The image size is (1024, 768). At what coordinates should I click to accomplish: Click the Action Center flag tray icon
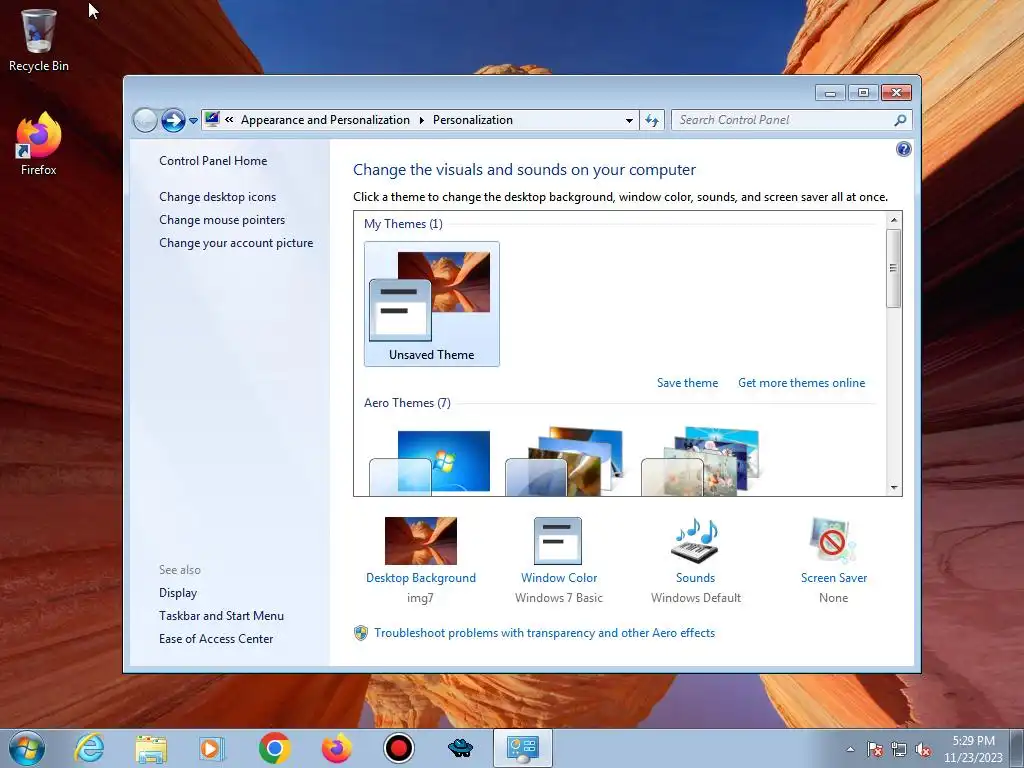(875, 749)
